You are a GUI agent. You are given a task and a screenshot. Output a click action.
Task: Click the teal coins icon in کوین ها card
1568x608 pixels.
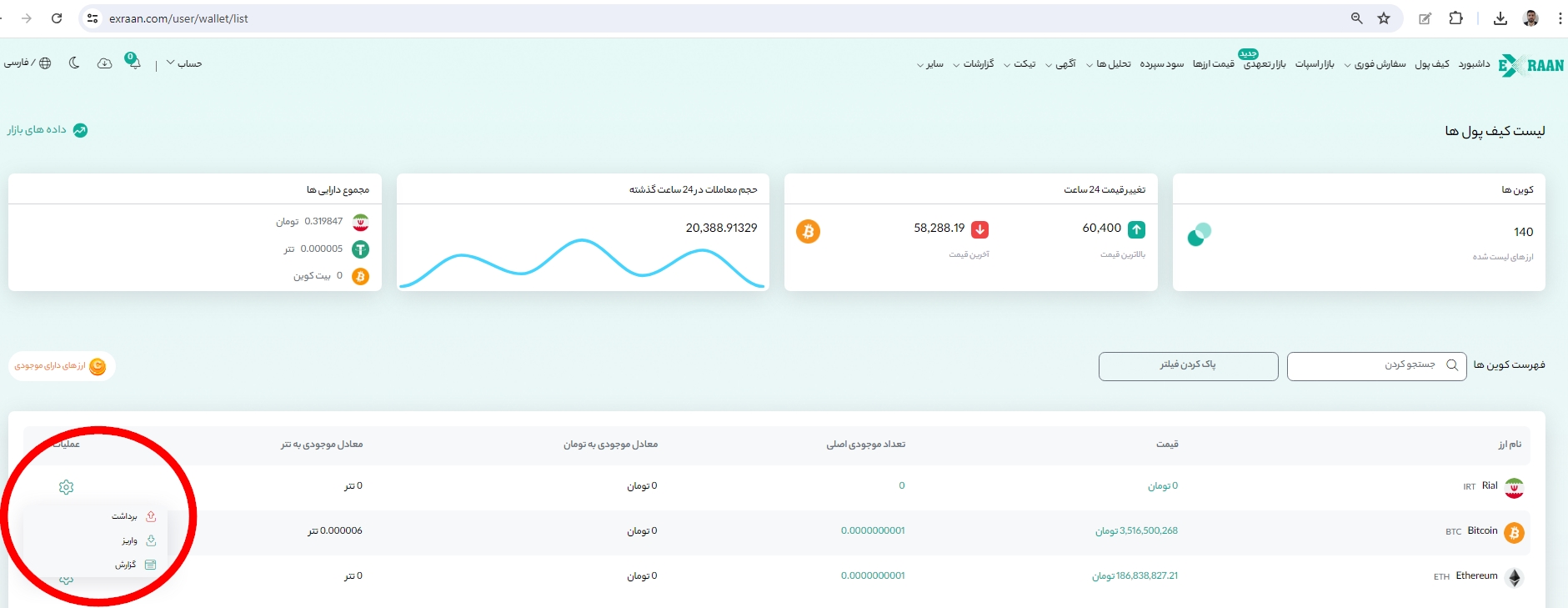pyautogui.click(x=1200, y=234)
